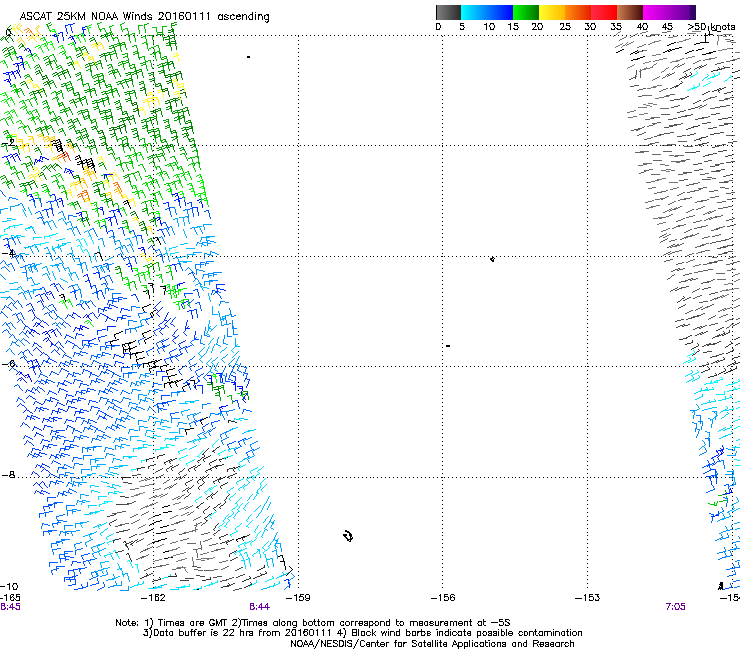Screen dimensions: 740x650
Task: Click the brown 35-40 knots color segment
Action: click(630, 12)
